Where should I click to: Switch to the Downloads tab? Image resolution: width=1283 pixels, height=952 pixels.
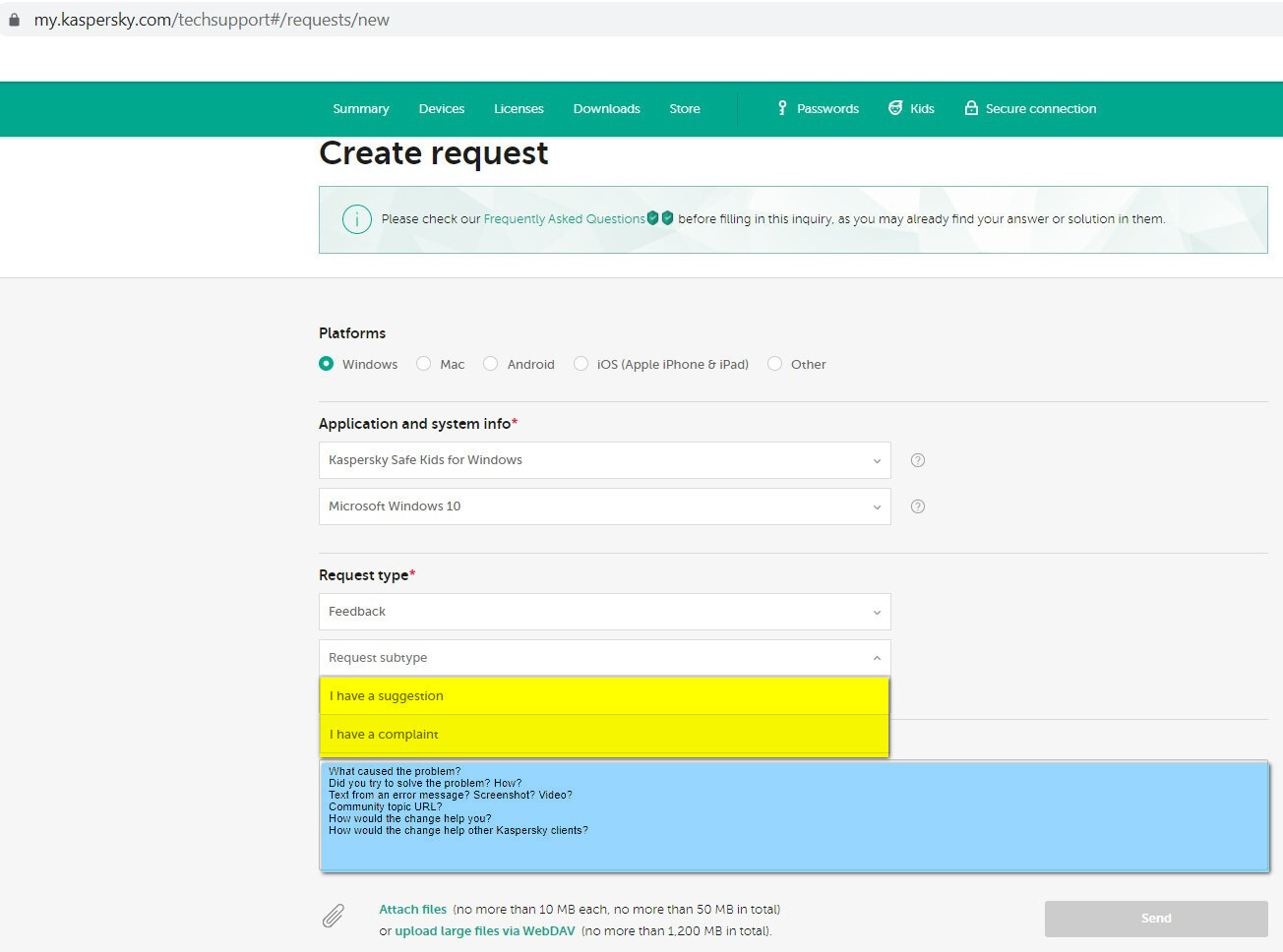[607, 109]
